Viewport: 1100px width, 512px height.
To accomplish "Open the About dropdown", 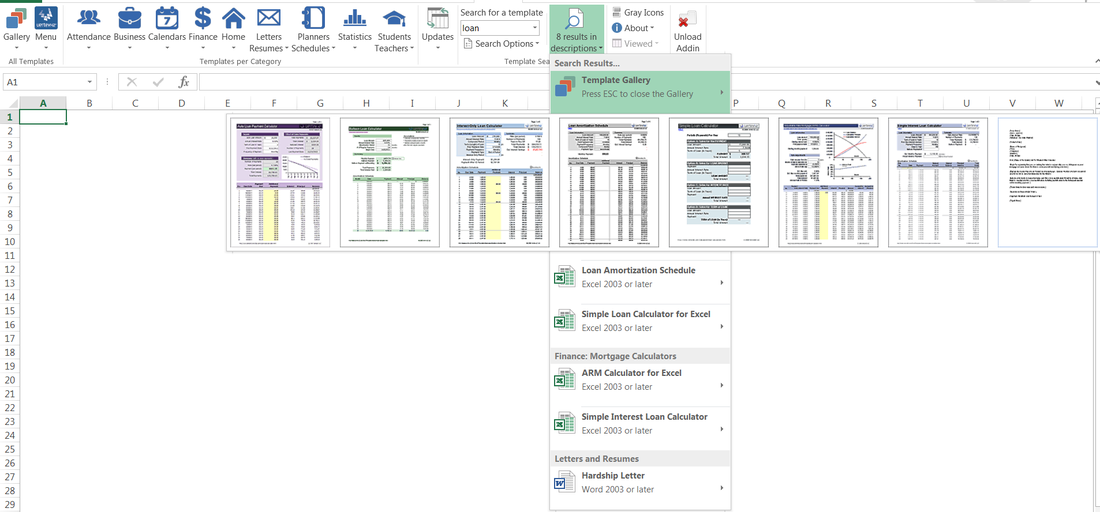I will (633, 28).
